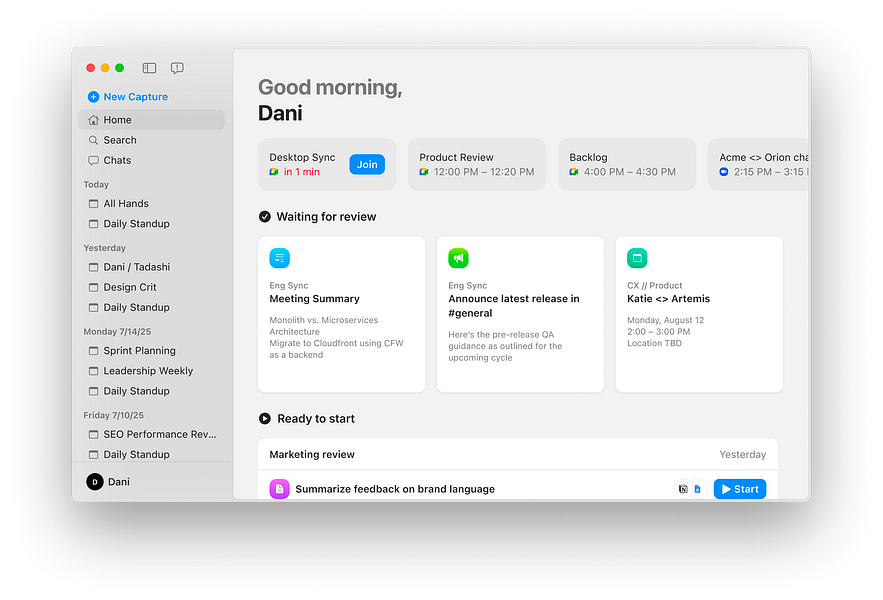
Task: Click the Ready to start play icon
Action: click(x=265, y=419)
